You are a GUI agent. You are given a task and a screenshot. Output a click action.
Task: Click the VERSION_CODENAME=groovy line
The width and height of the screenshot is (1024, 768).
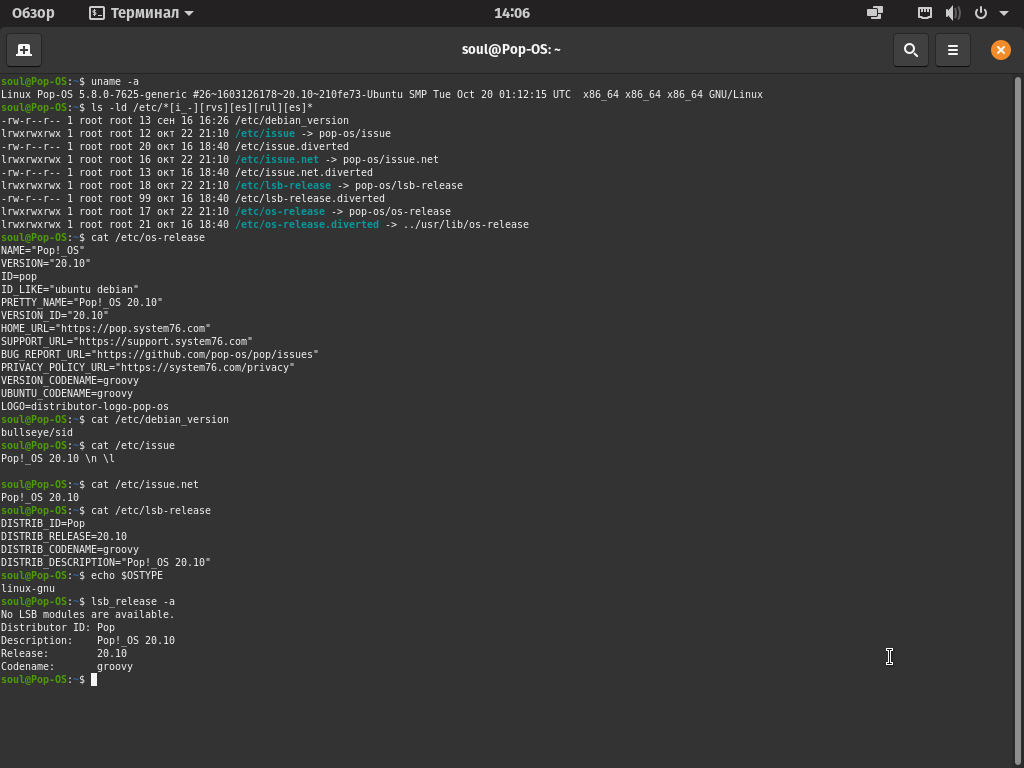click(x=70, y=381)
